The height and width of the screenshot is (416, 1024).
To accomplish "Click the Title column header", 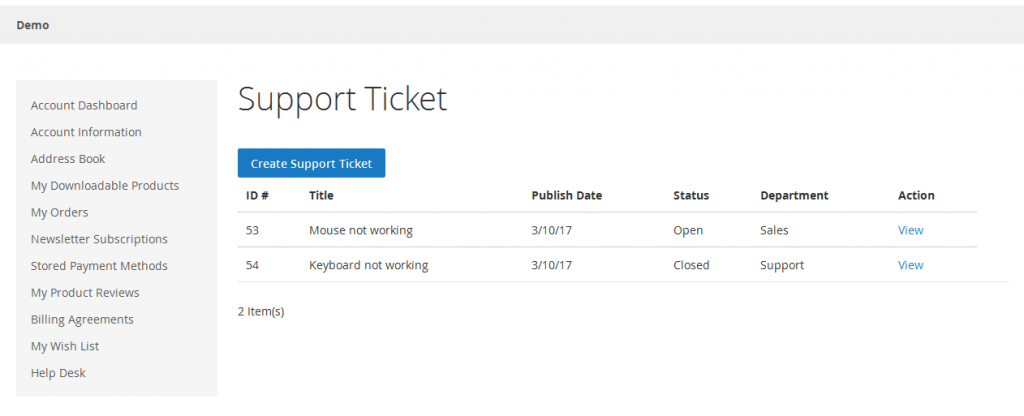I will (321, 195).
